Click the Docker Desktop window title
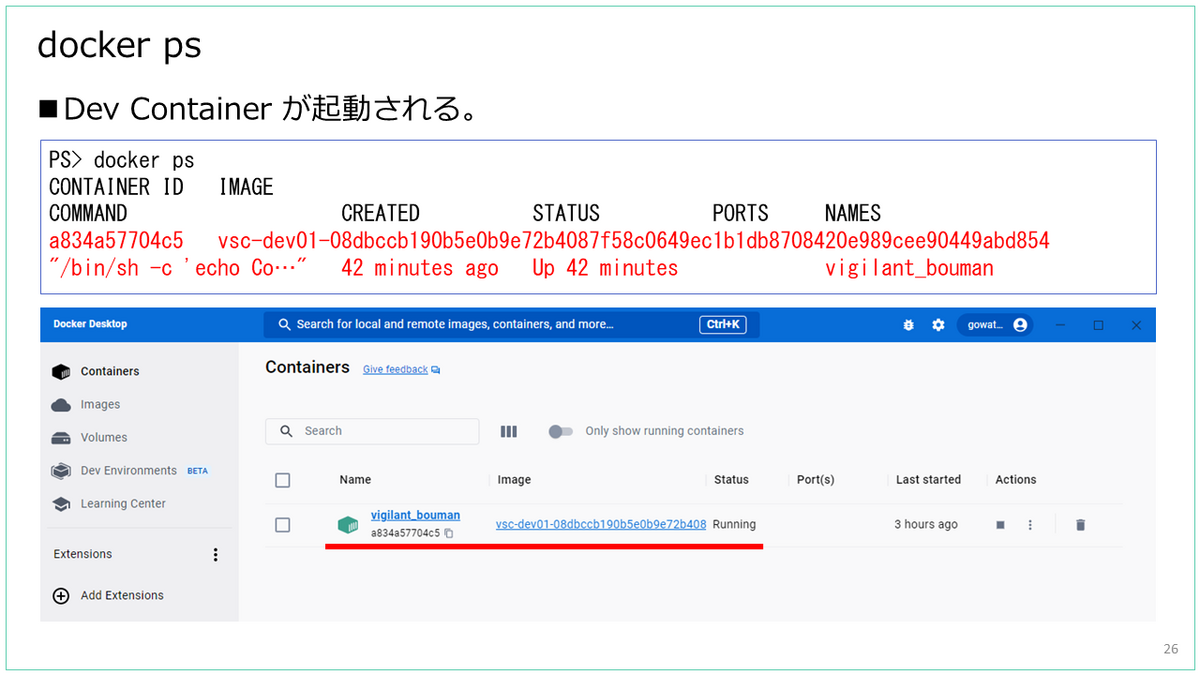 [x=90, y=324]
